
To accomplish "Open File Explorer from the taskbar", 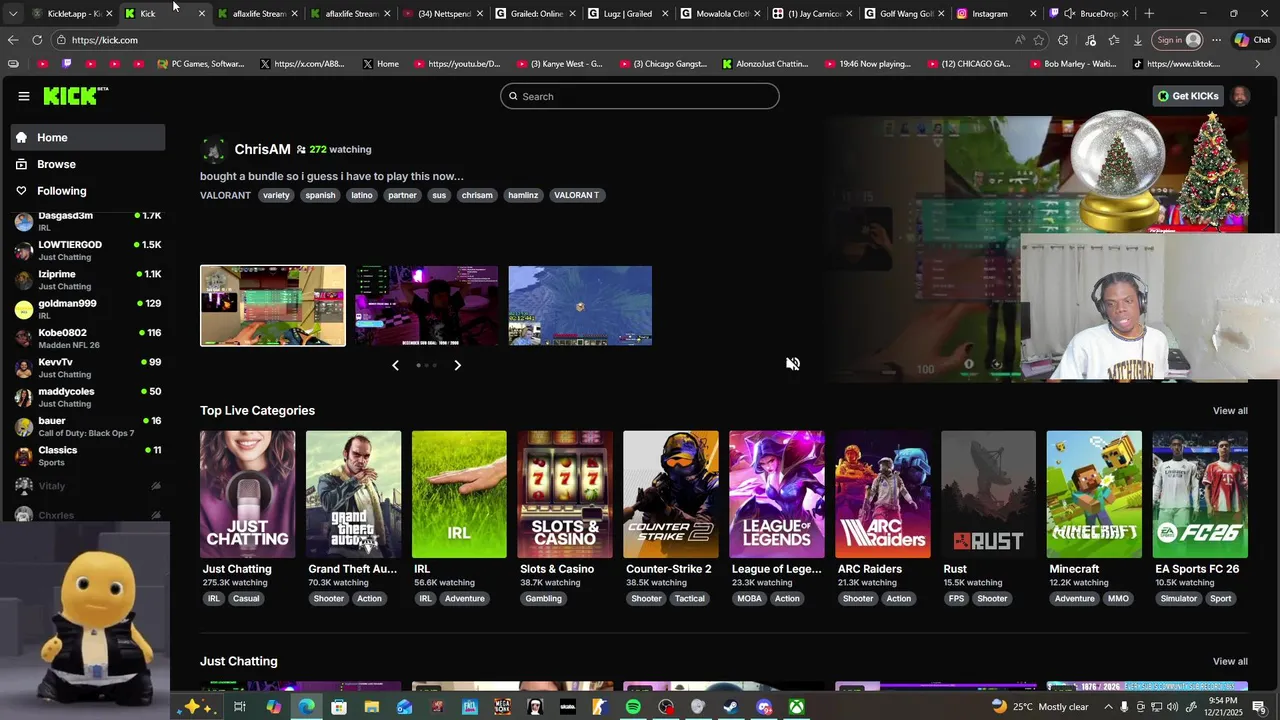I will click(372, 707).
